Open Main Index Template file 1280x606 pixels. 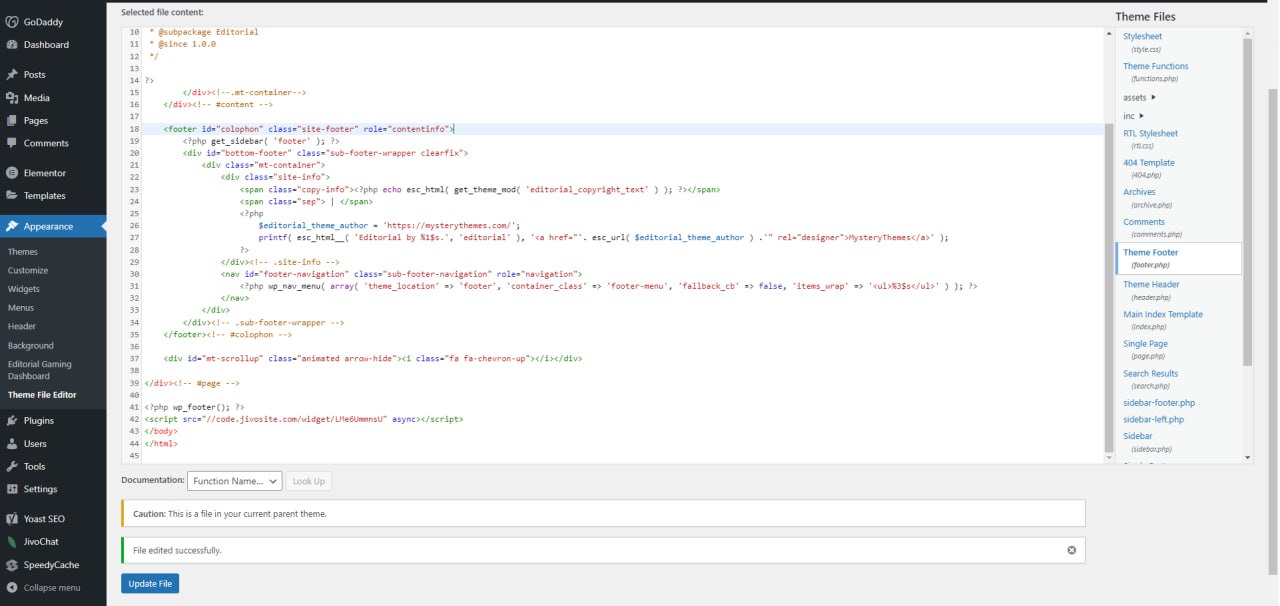tap(1163, 320)
